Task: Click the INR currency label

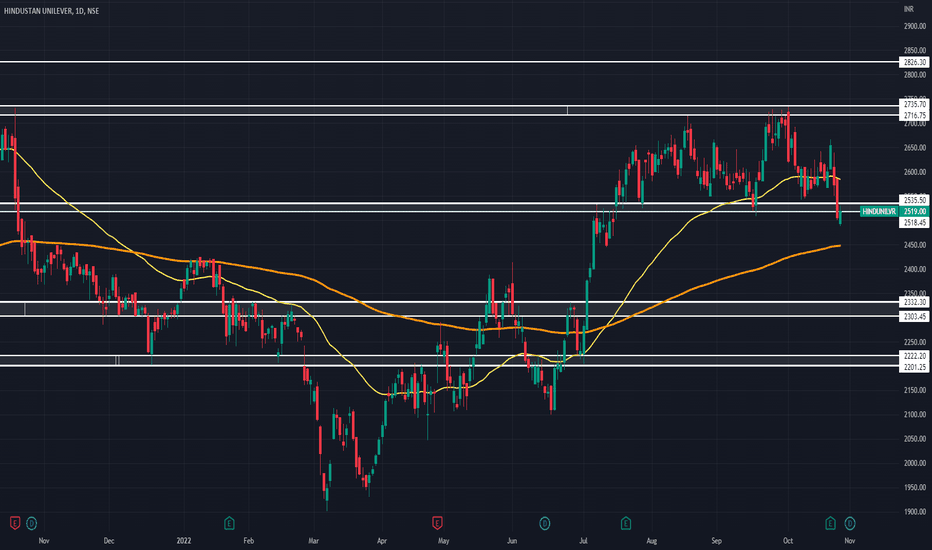Action: [x=909, y=9]
